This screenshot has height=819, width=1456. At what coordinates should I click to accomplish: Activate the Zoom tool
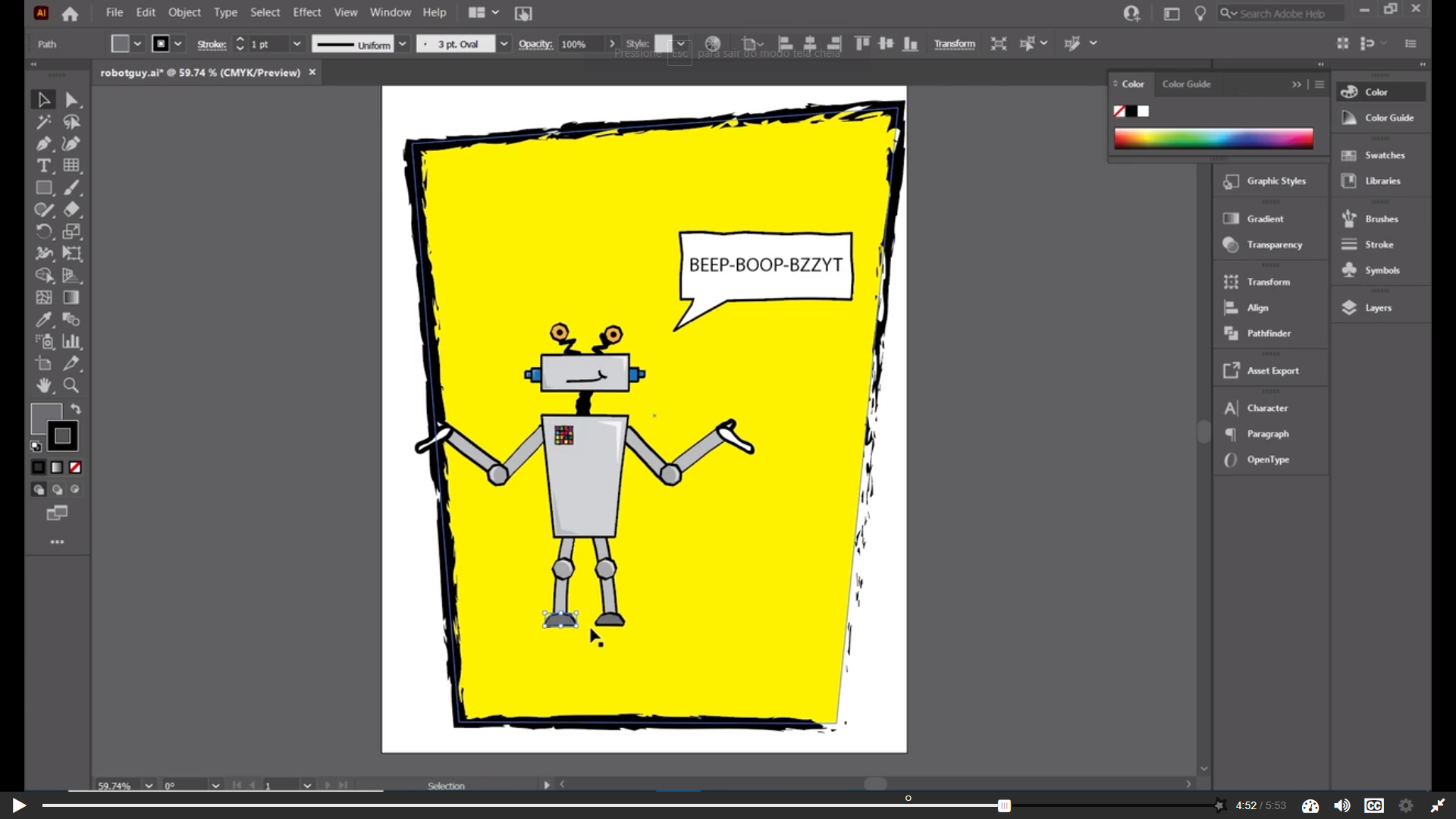[x=71, y=385]
